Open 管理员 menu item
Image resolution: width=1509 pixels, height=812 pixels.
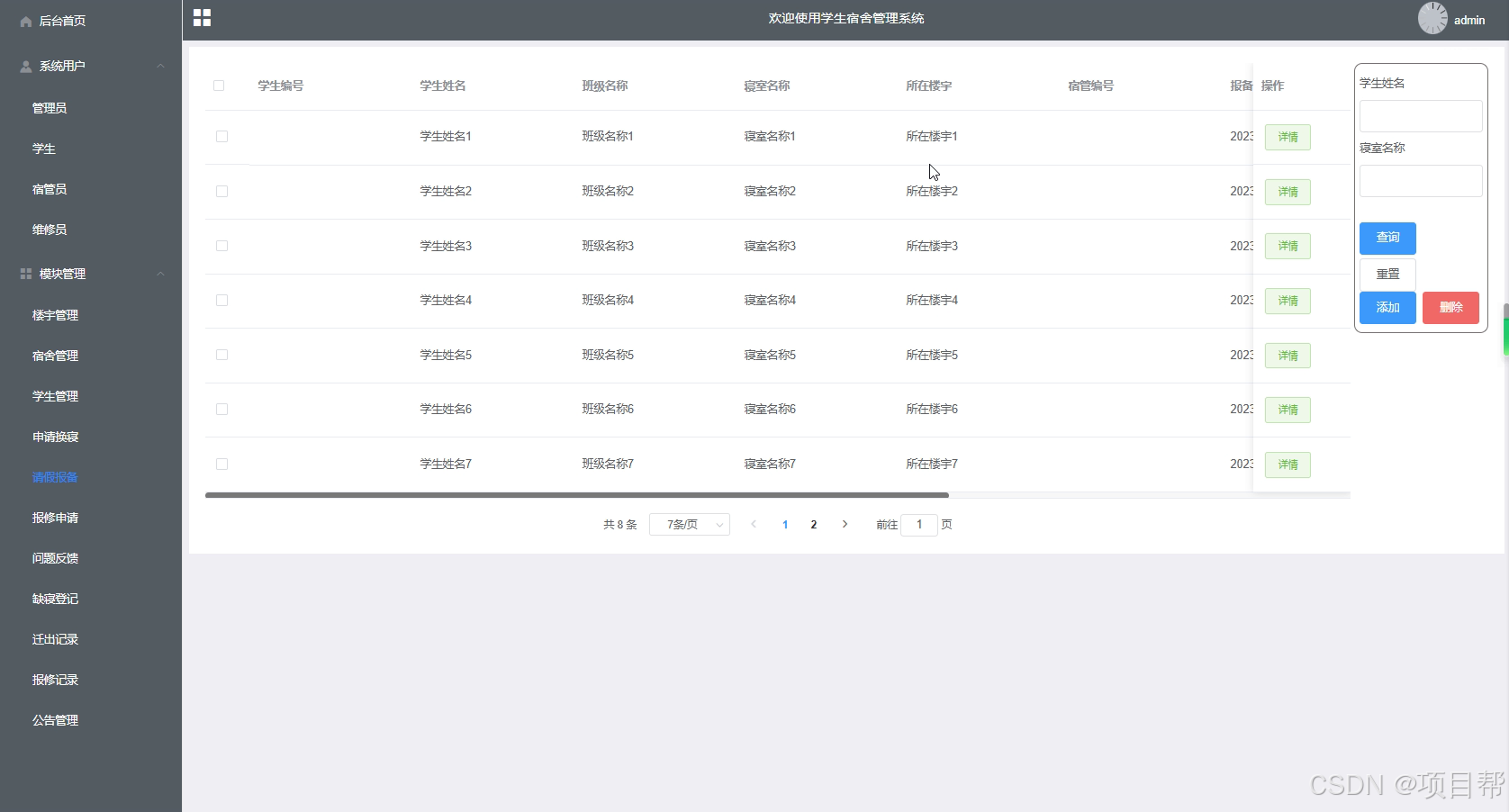(x=50, y=108)
